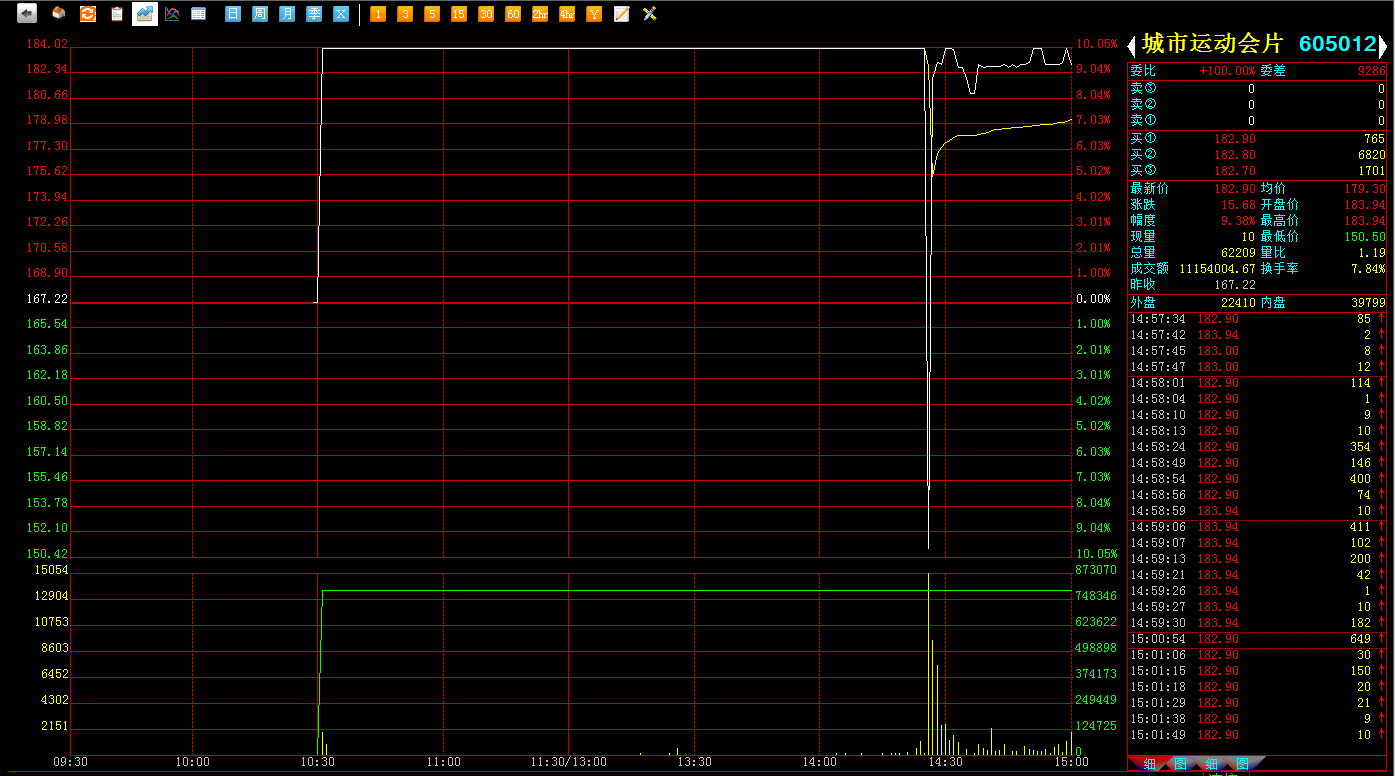Click the back arrow toolbar icon
The height and width of the screenshot is (776, 1395).
click(x=27, y=14)
